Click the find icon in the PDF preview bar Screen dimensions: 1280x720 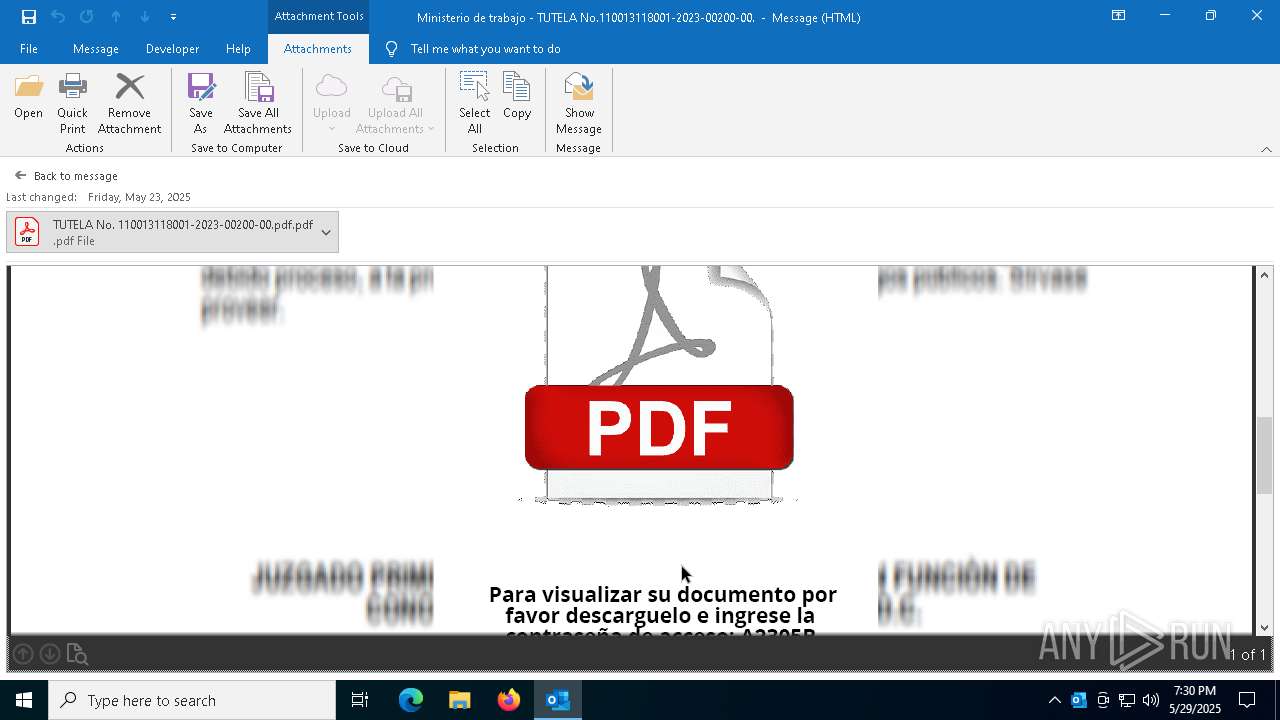point(77,654)
